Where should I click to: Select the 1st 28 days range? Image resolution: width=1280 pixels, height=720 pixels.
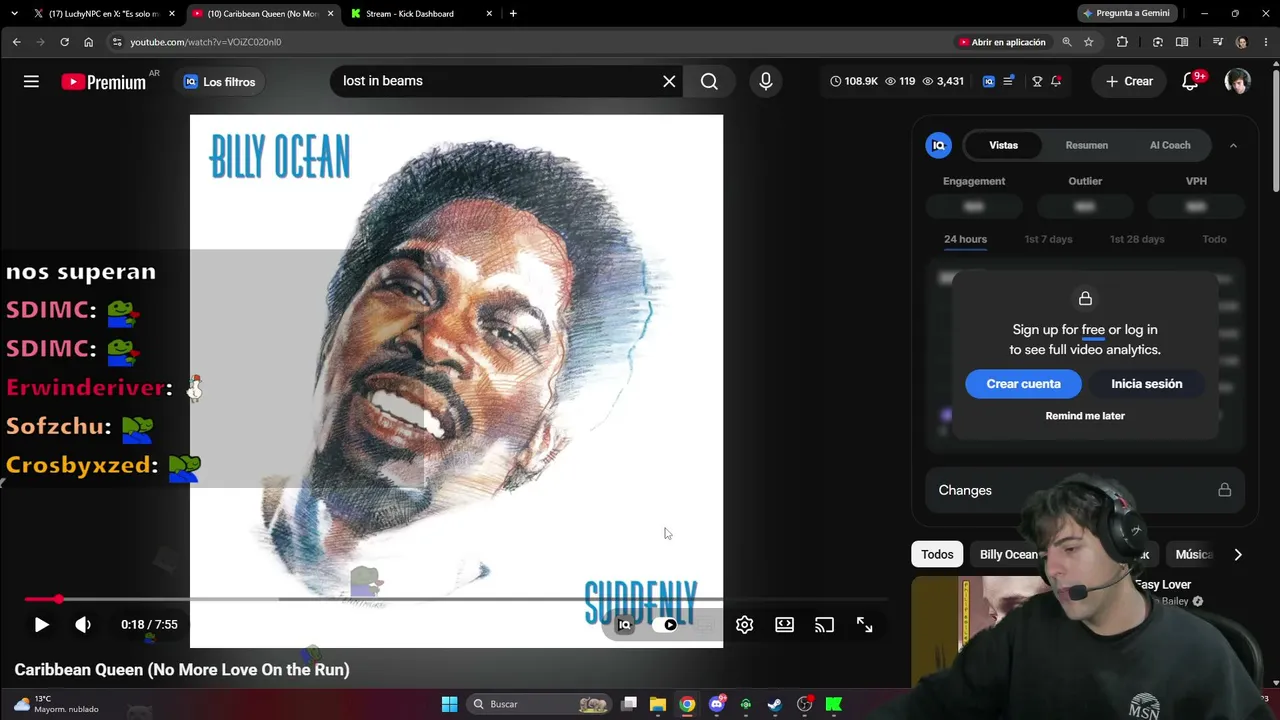(1136, 239)
